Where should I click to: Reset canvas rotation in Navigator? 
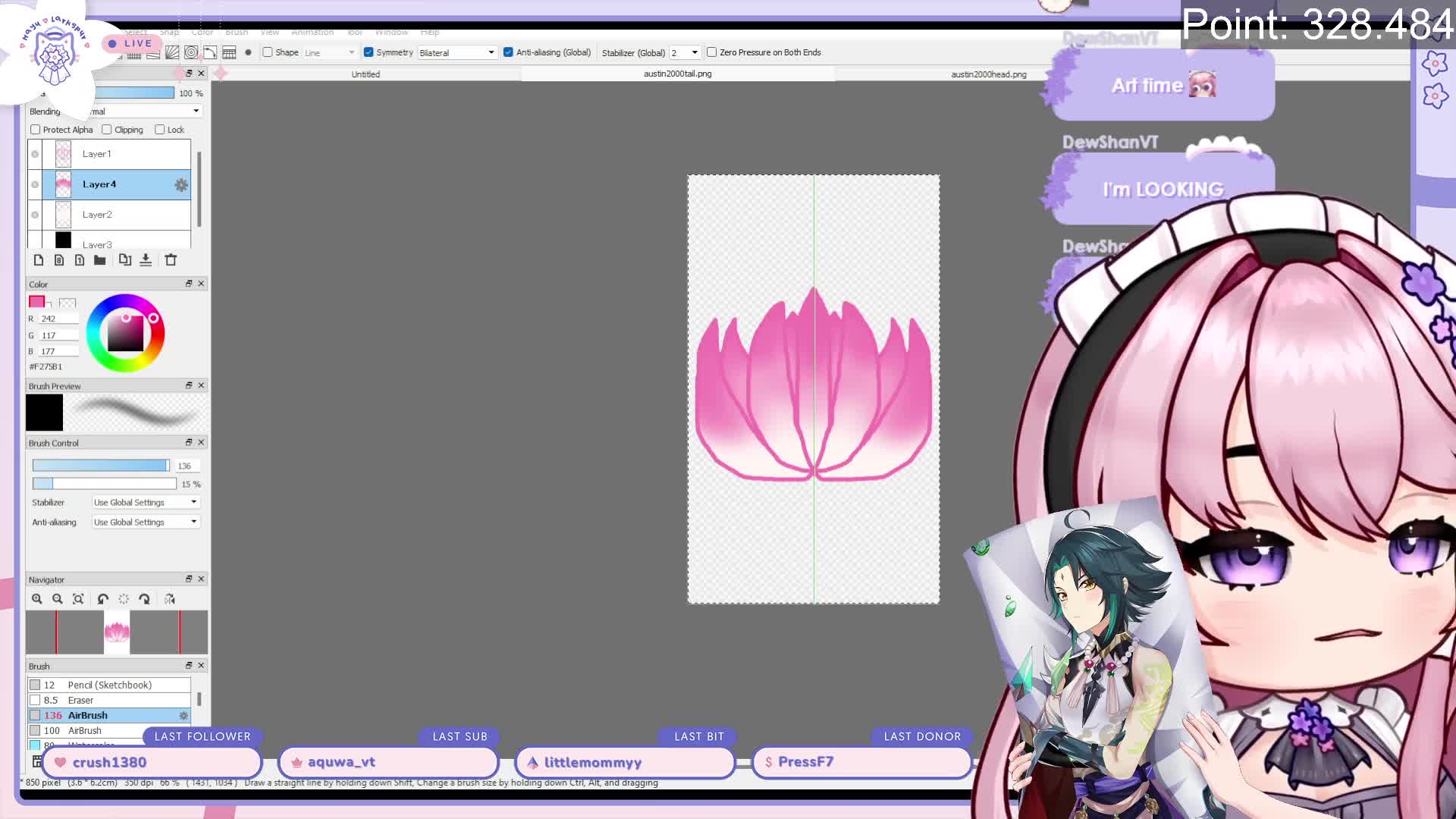click(124, 599)
